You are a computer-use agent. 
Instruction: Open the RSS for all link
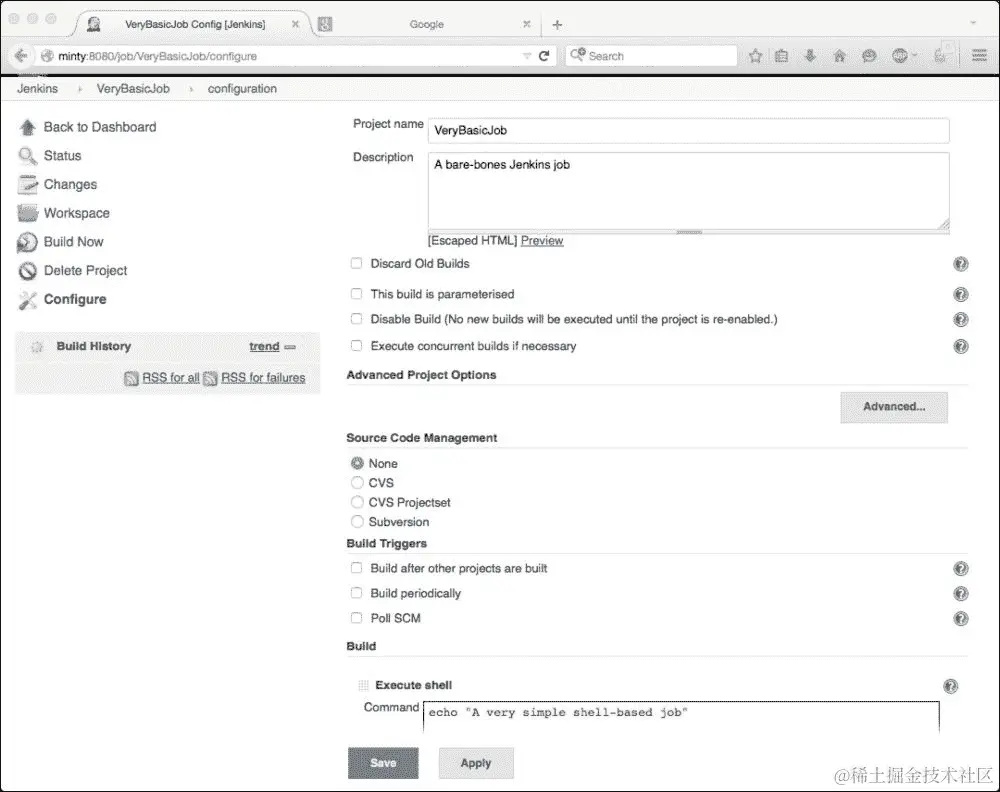(171, 378)
